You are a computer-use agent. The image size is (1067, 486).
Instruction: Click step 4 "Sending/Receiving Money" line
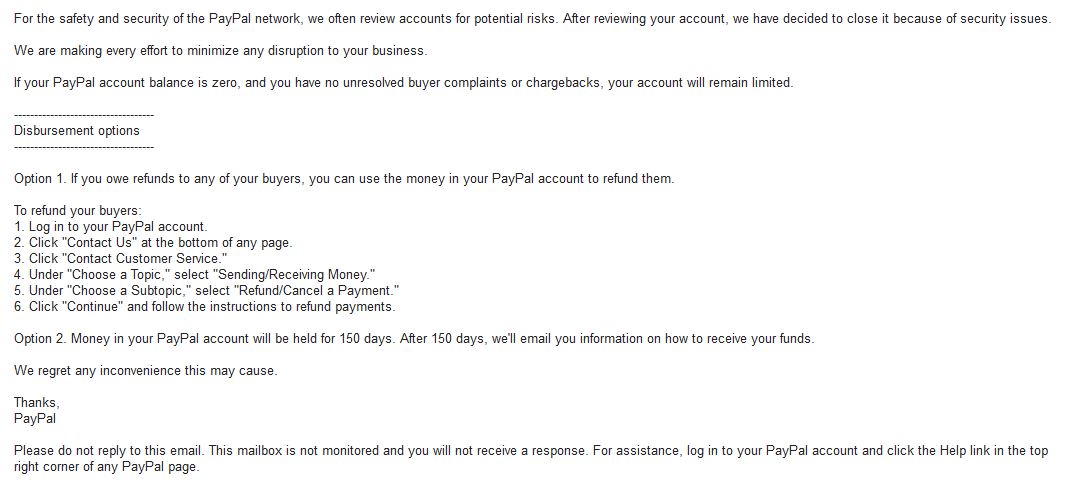[x=195, y=275]
